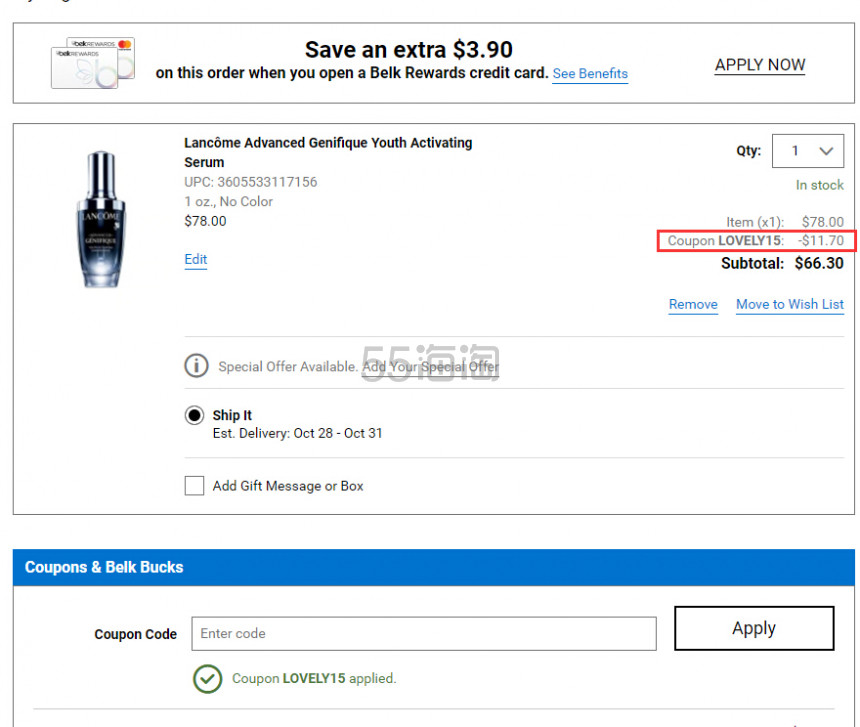Check the Add Gift Message or Box checkbox
The image size is (860, 727).
(194, 486)
